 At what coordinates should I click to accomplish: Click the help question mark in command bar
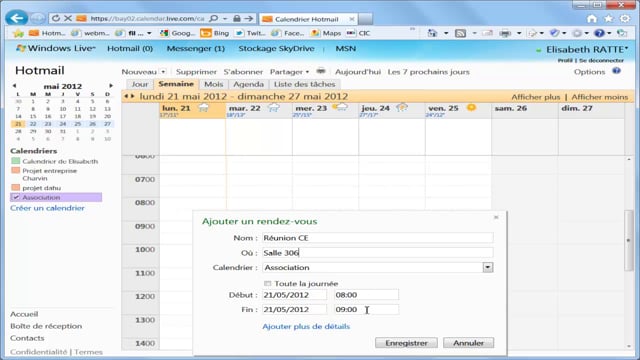(x=599, y=33)
